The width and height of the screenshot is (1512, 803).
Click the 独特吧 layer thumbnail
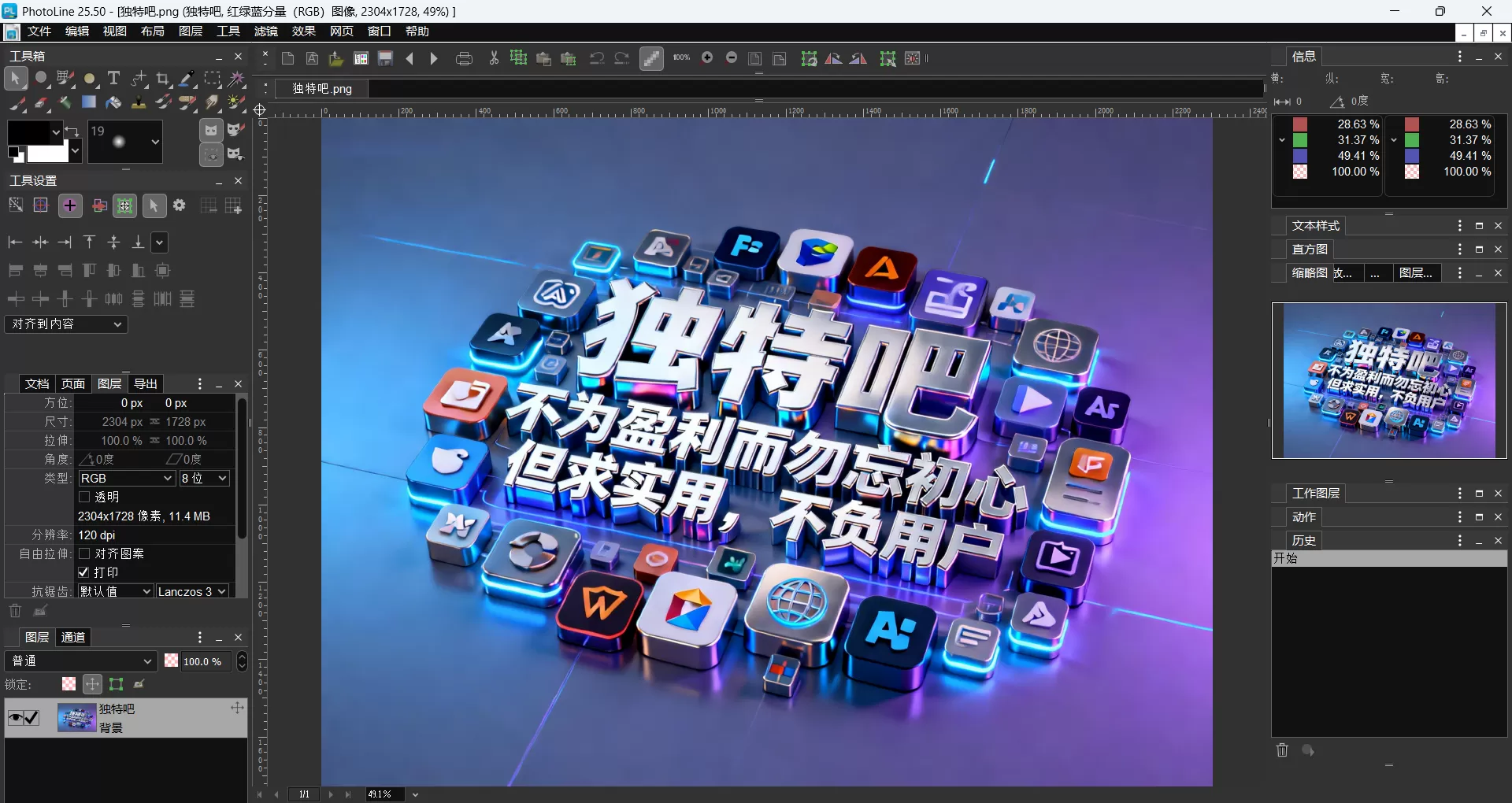[x=76, y=718]
